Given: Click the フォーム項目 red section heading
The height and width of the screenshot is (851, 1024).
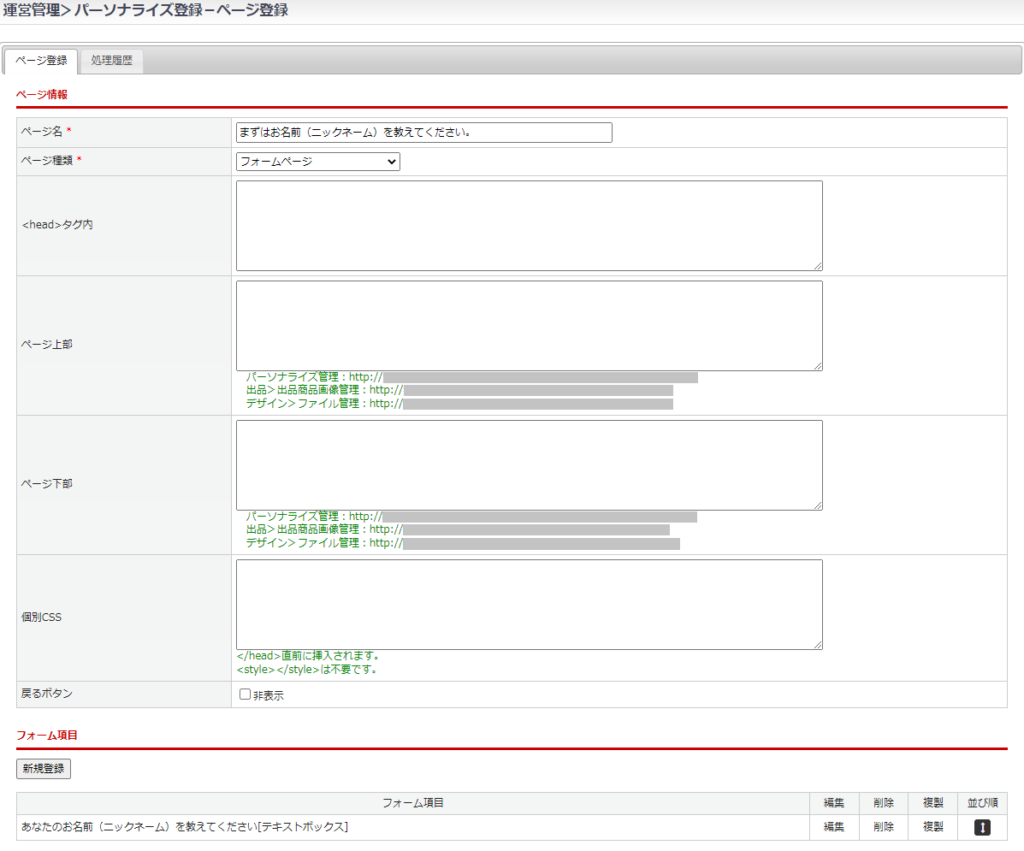Looking at the screenshot, I should coord(47,735).
